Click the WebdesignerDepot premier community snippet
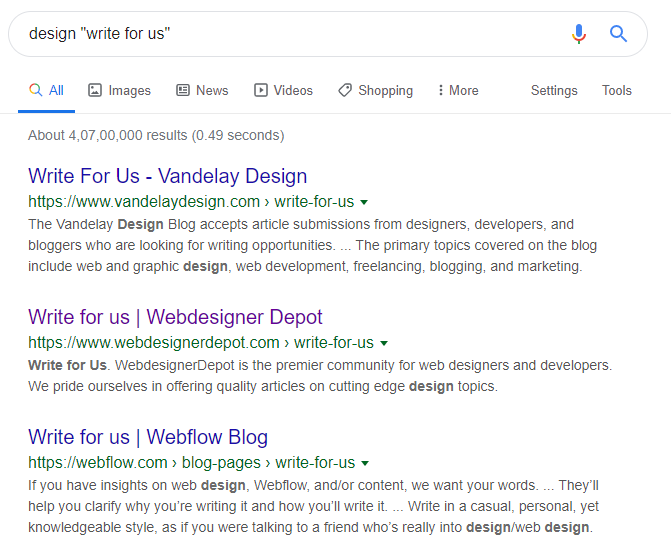671x558 pixels. click(x=320, y=376)
